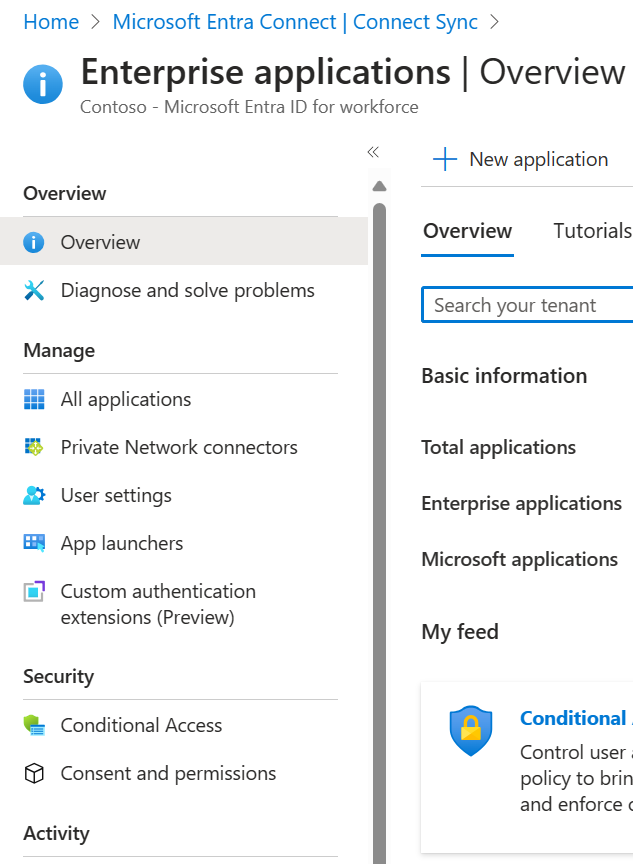Viewport: 633px width, 864px height.
Task: Open Microsoft Entra Connect breadcrumb link
Action: tap(296, 21)
